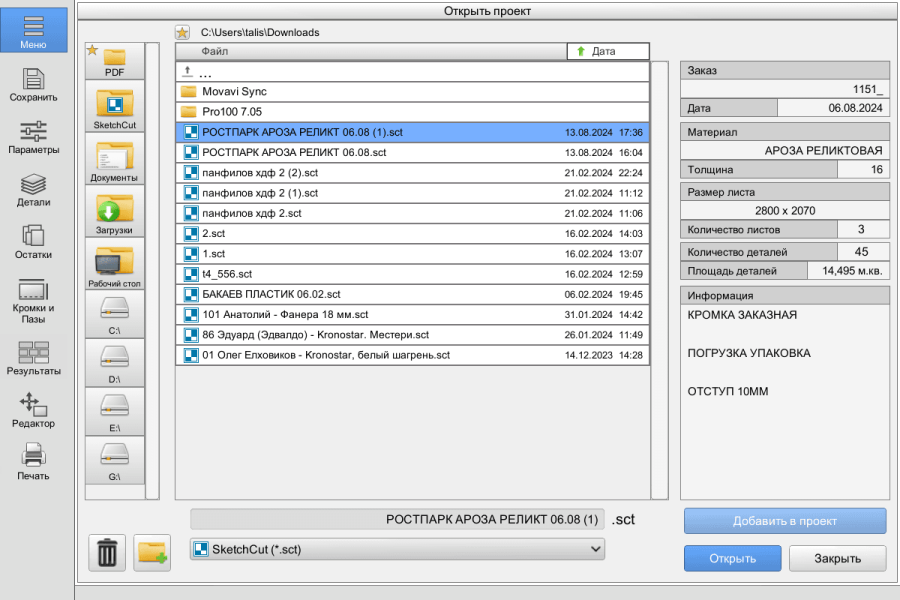Open the Документы folder shortcut

coord(115,160)
